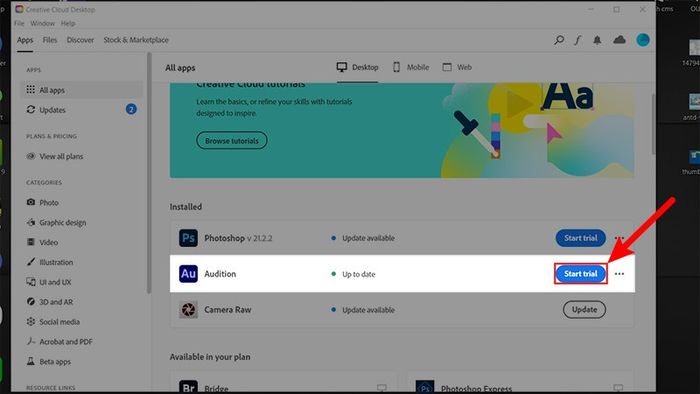Select All apps in sidebar
Screen dimensions: 700x394
click(82, 90)
